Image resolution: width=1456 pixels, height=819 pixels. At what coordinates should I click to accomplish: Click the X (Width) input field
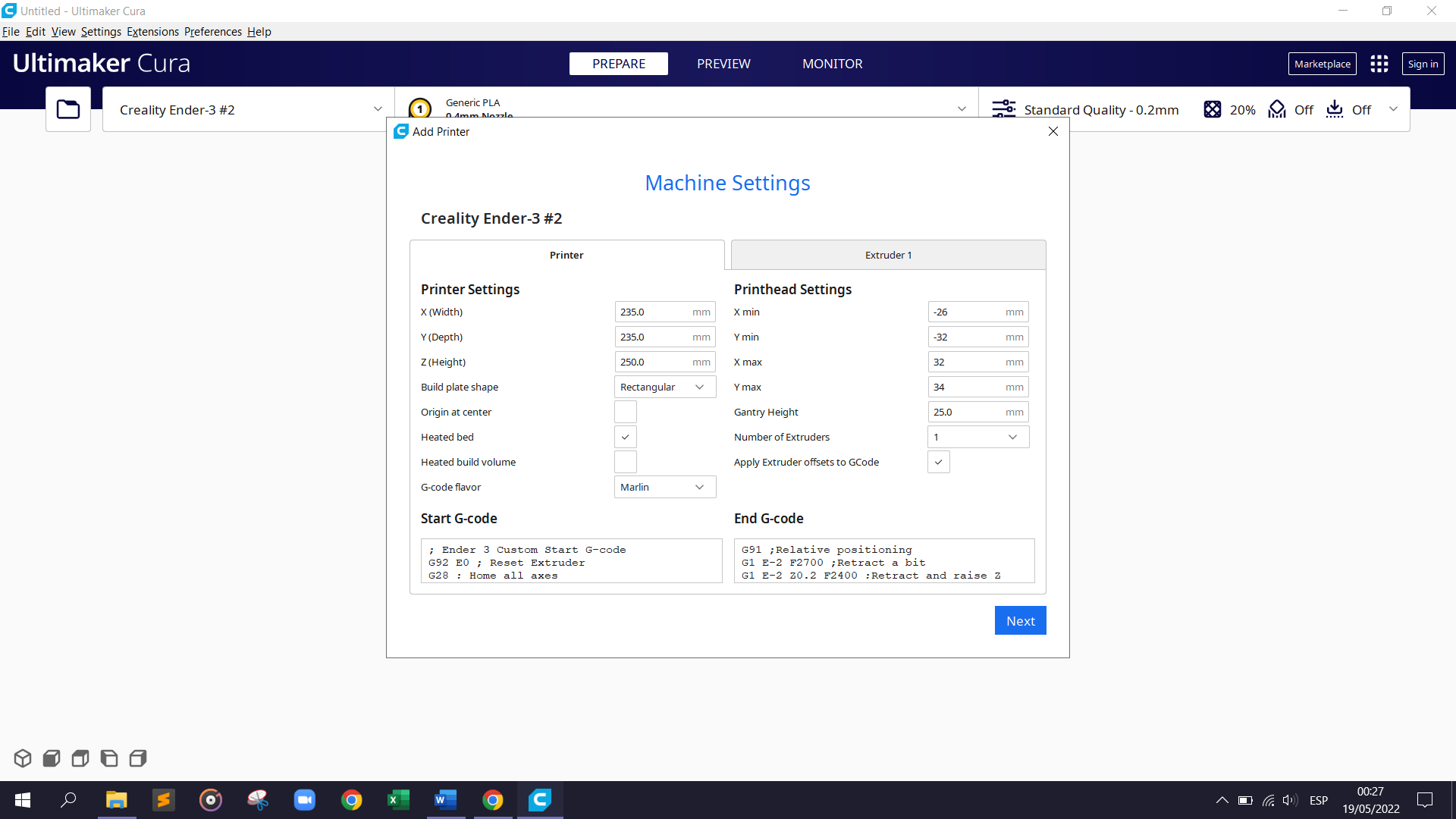click(665, 312)
